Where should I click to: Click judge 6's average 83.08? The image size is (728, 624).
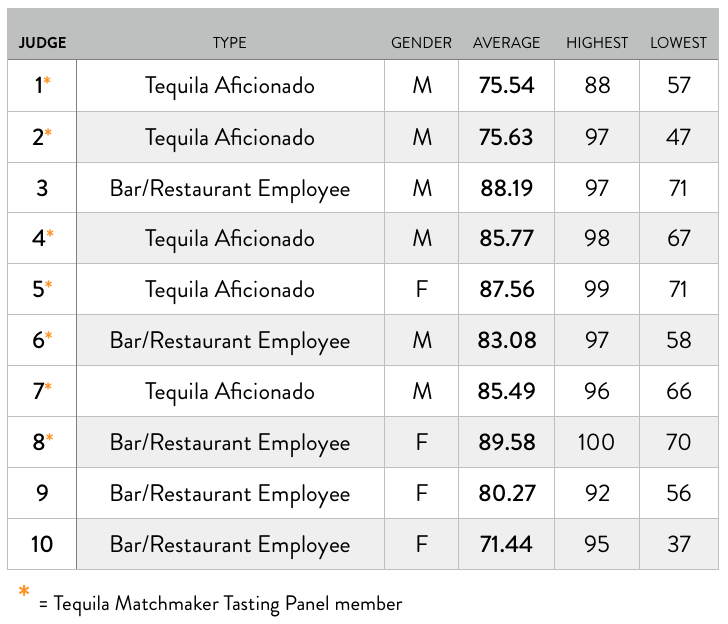[x=506, y=341]
